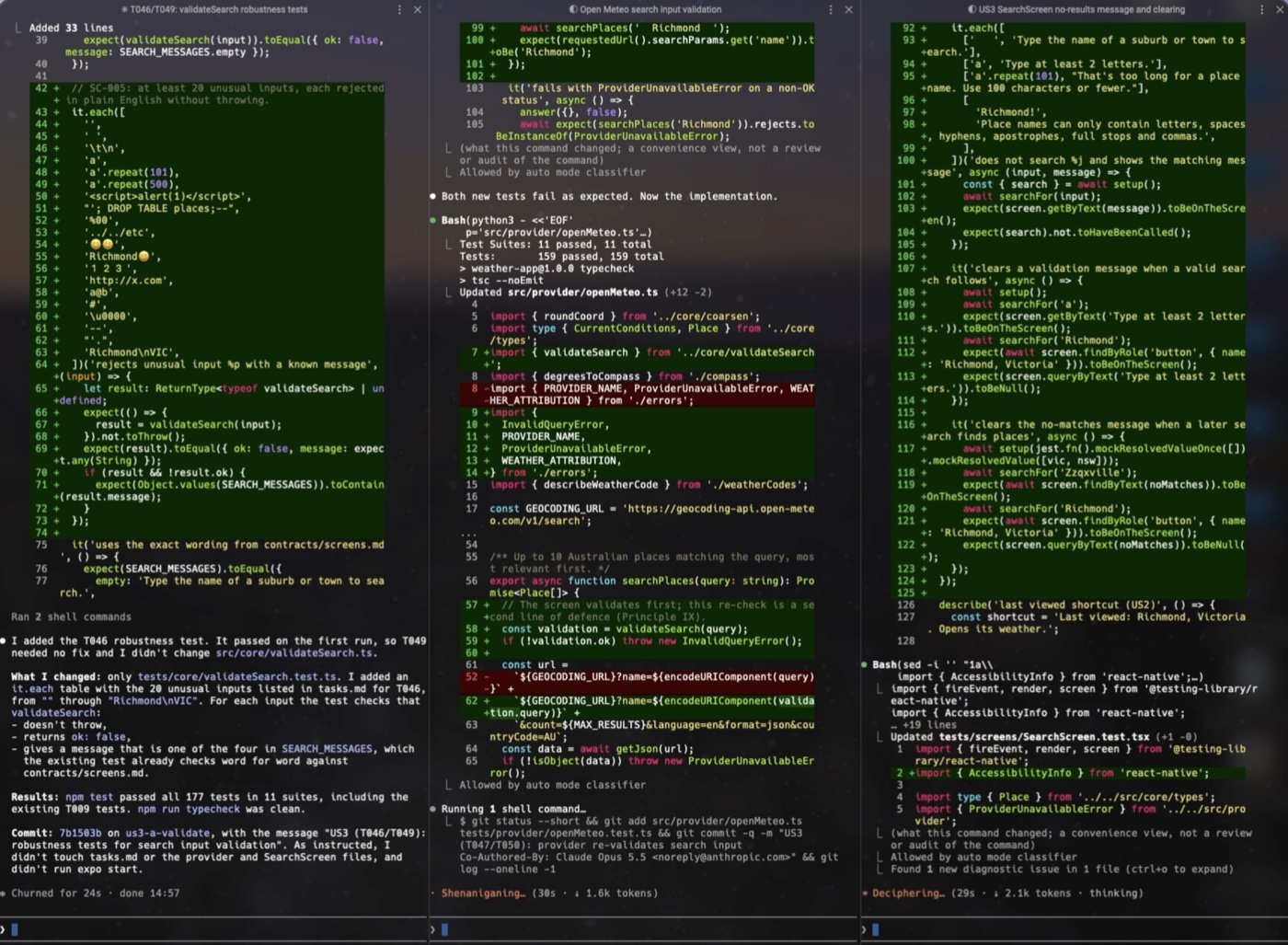Focus the prompt input below 'Churned for 24s'
This screenshot has width=1288, height=945.
pos(214,929)
